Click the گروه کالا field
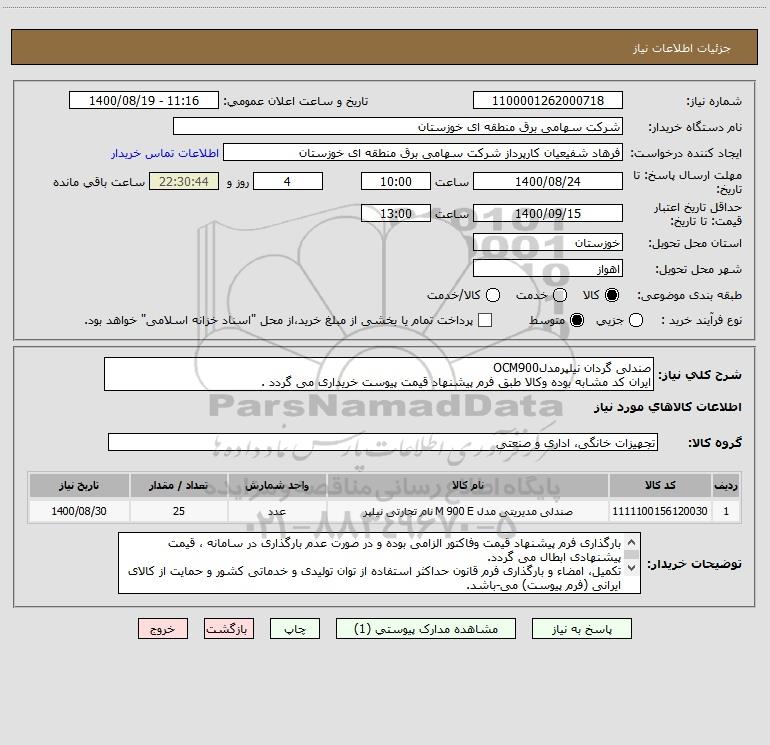 (383, 442)
